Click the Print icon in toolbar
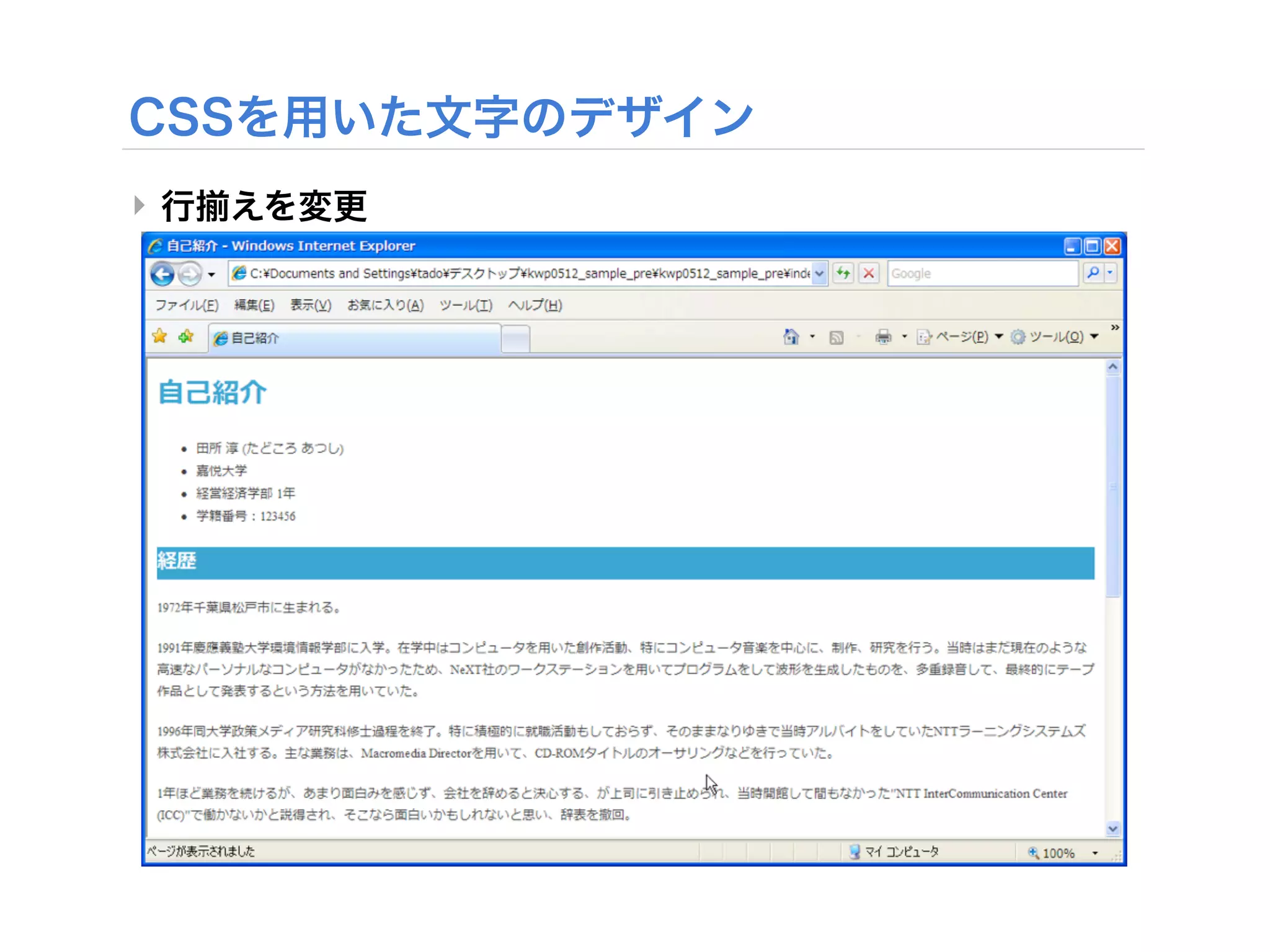This screenshot has width=1270, height=952. [883, 337]
